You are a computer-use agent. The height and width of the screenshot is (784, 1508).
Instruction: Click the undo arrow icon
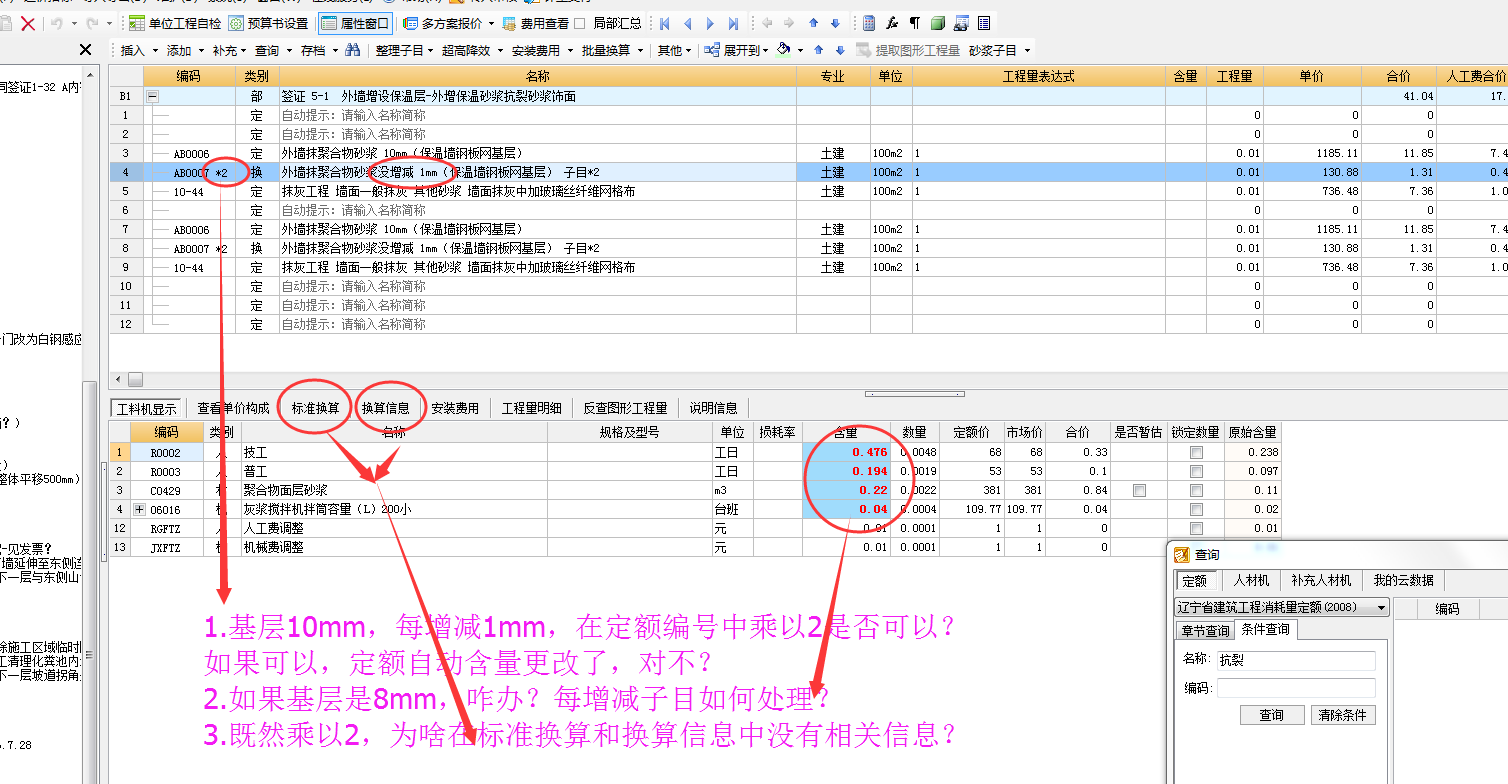(58, 23)
